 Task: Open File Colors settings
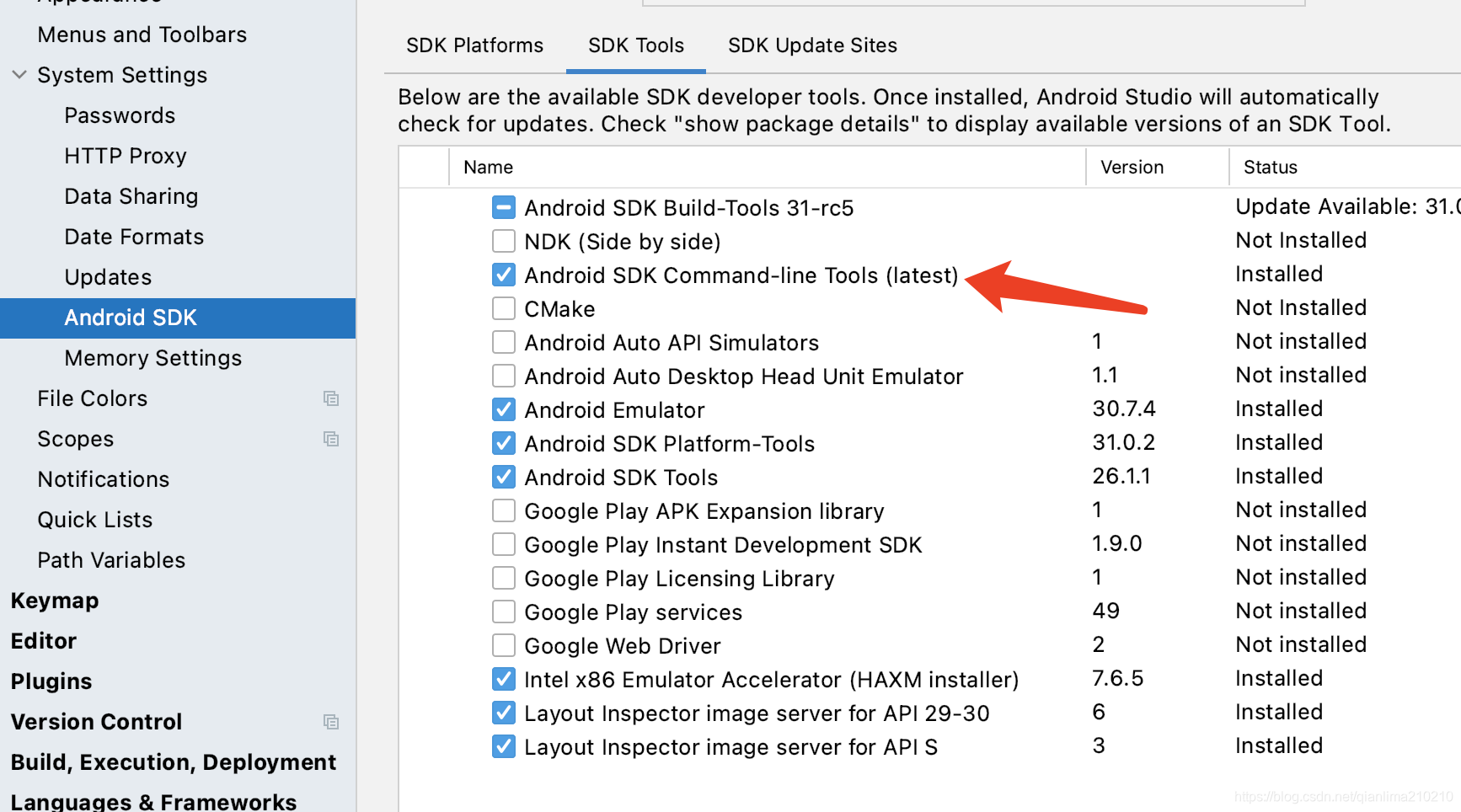[93, 398]
